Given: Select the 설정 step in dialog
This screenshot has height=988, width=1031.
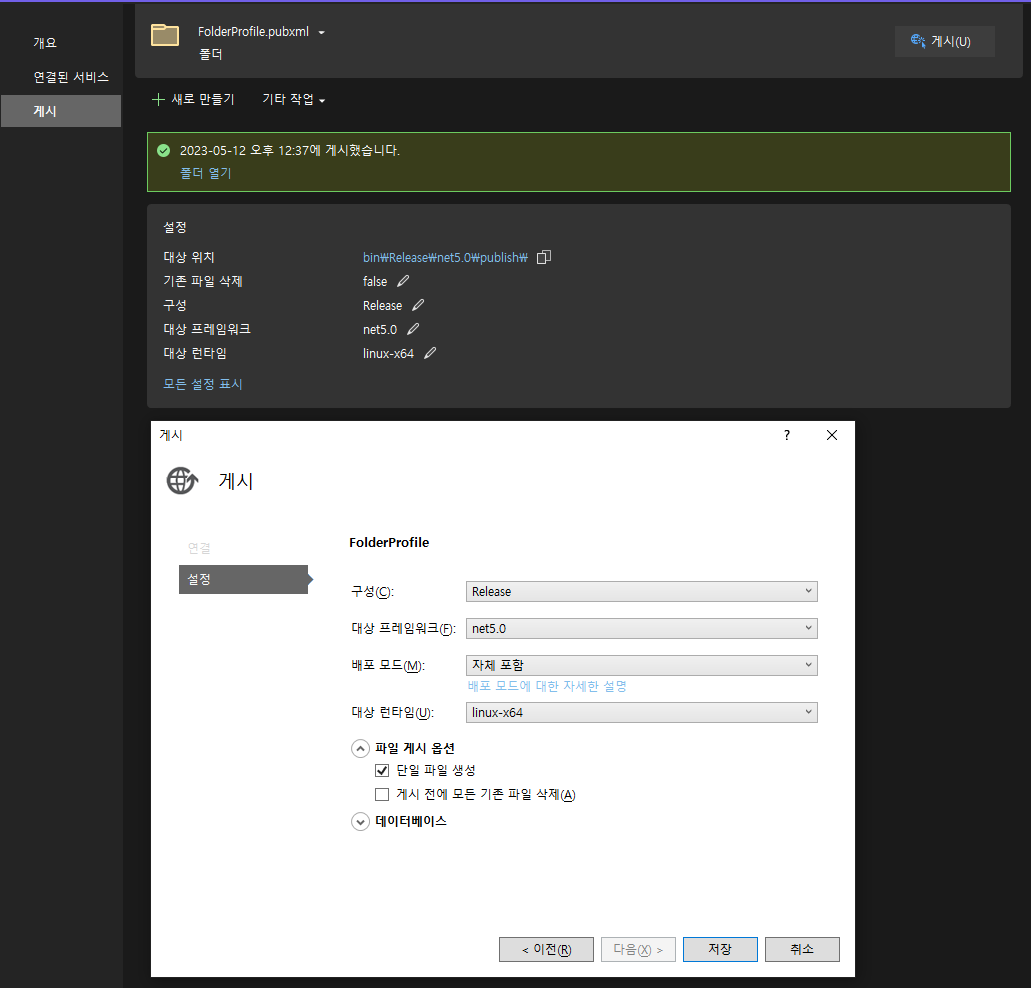Looking at the screenshot, I should (243, 579).
